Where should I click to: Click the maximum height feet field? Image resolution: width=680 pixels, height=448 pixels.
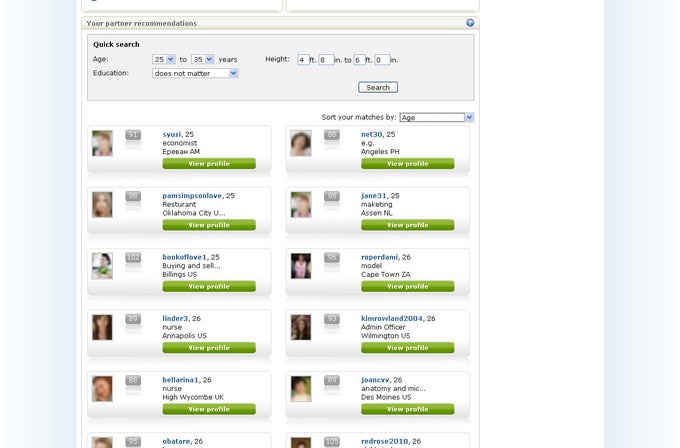359,60
